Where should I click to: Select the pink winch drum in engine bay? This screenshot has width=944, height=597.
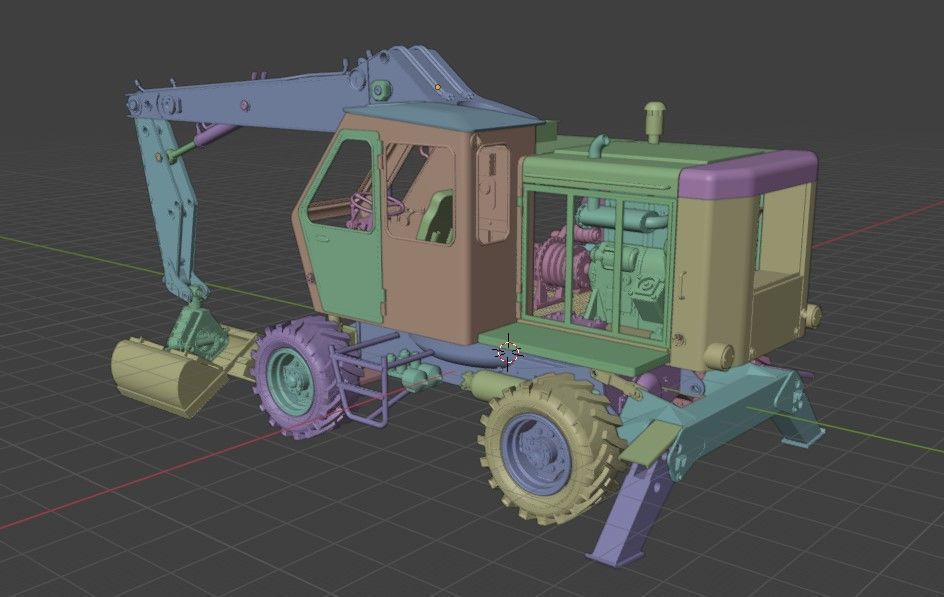(x=561, y=262)
